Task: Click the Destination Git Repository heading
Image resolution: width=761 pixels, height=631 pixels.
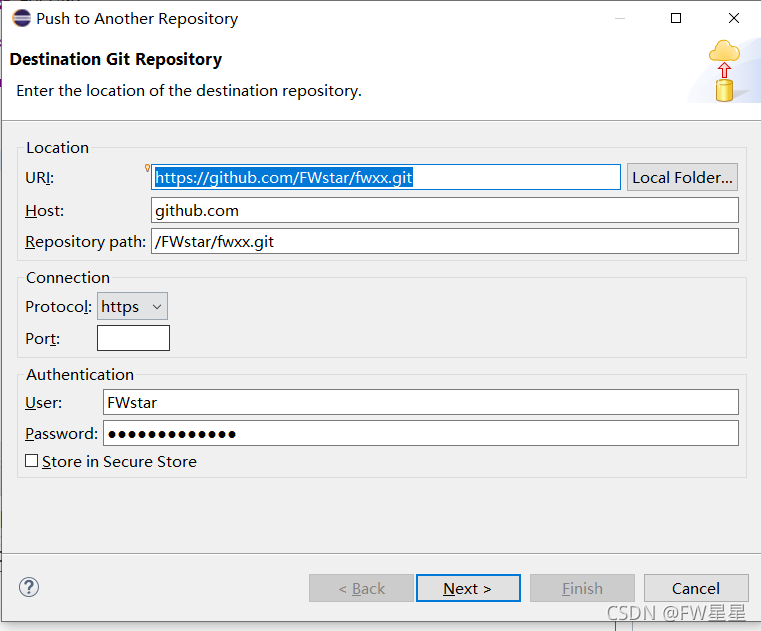Action: click(x=116, y=59)
